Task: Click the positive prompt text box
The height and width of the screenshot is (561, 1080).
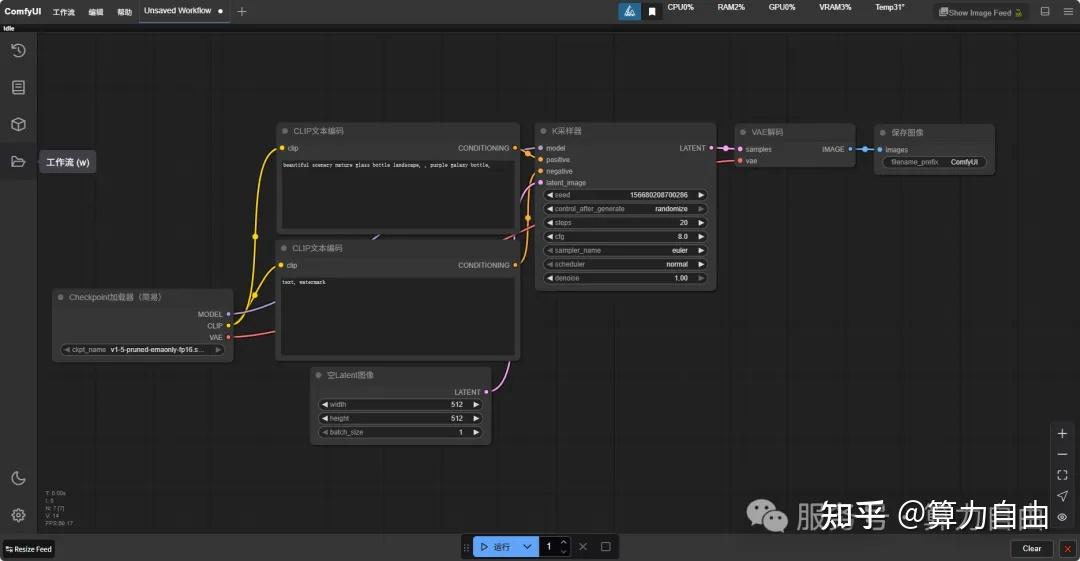Action: [x=397, y=195]
